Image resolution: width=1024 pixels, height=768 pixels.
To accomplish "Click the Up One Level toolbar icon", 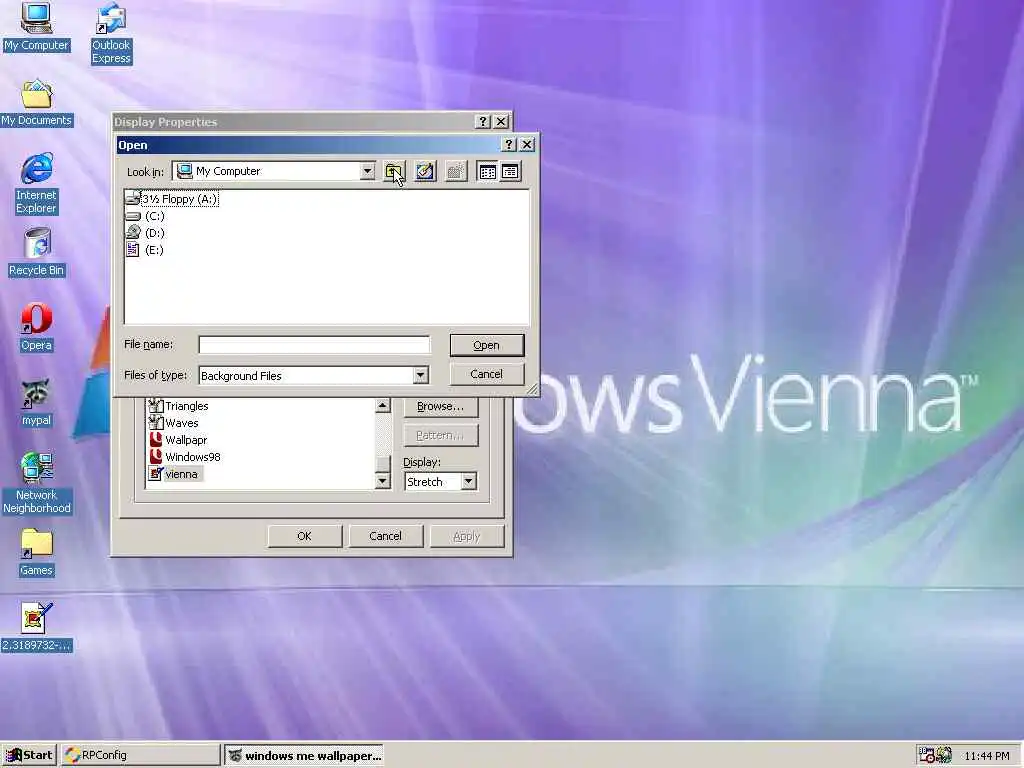I will (394, 172).
